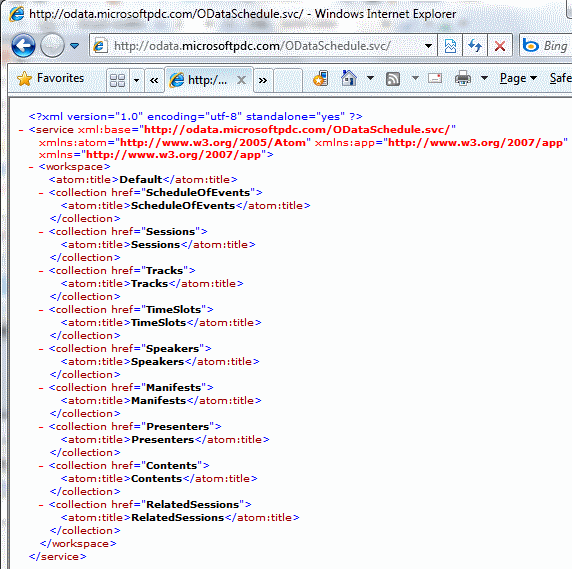Click the closing </workspace> tag
This screenshot has height=569, width=572.
pyautogui.click(x=78, y=544)
